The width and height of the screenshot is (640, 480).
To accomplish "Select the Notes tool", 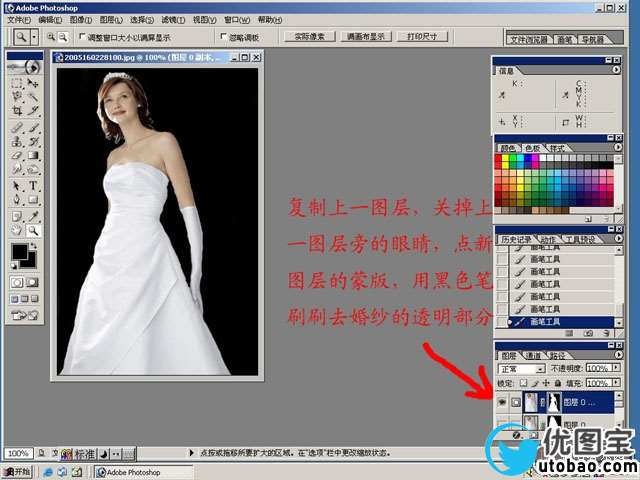I will pos(17,217).
